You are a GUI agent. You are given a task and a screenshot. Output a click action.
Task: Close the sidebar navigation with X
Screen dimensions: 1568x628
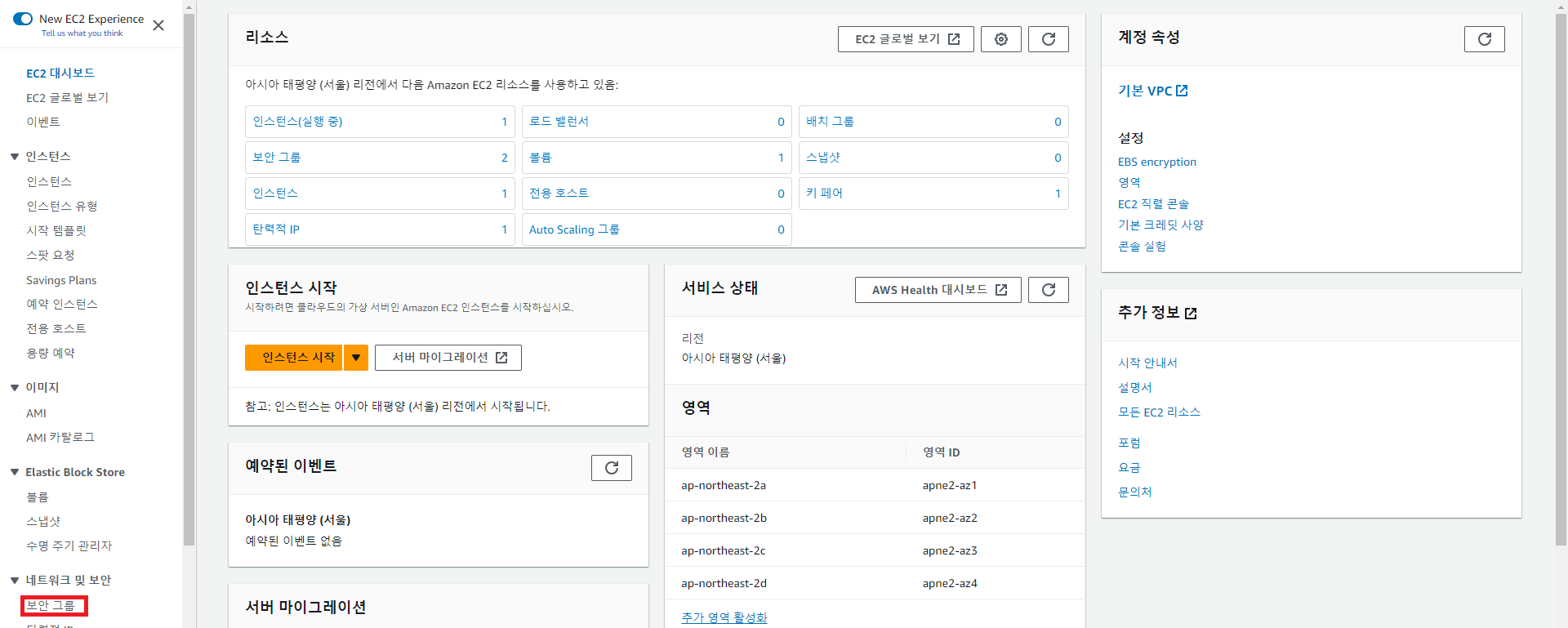pyautogui.click(x=158, y=25)
